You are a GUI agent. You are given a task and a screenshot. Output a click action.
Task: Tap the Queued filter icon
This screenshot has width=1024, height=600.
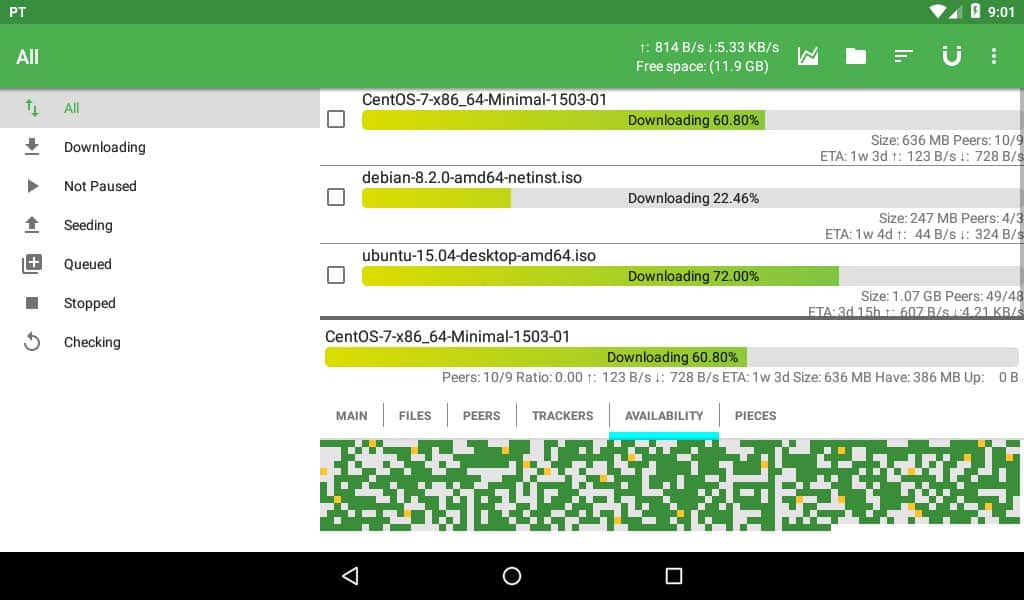(32, 264)
